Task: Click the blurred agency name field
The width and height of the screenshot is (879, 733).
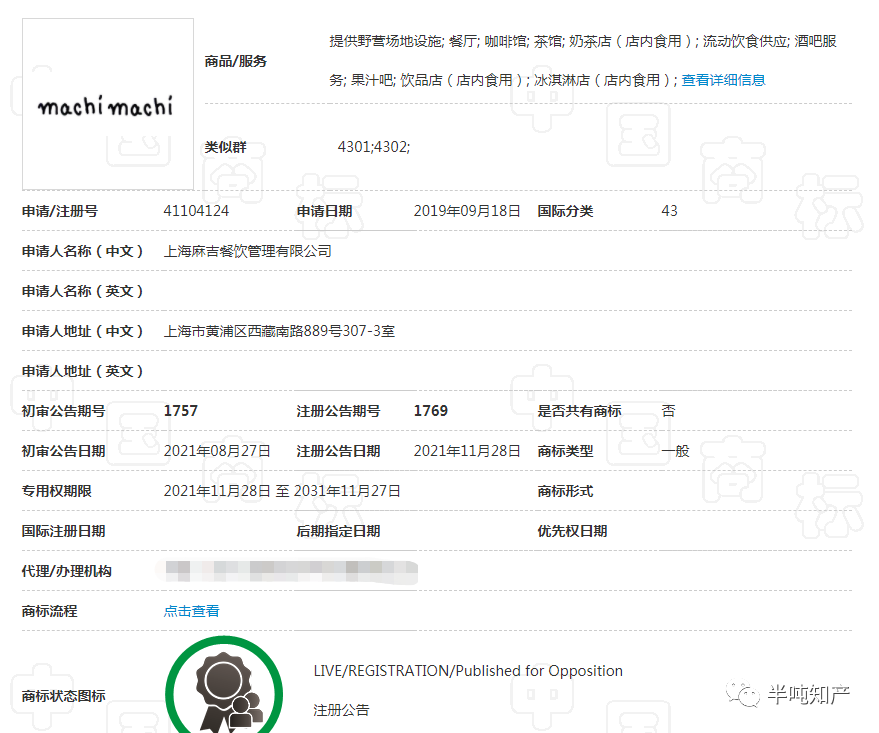Action: [x=287, y=572]
